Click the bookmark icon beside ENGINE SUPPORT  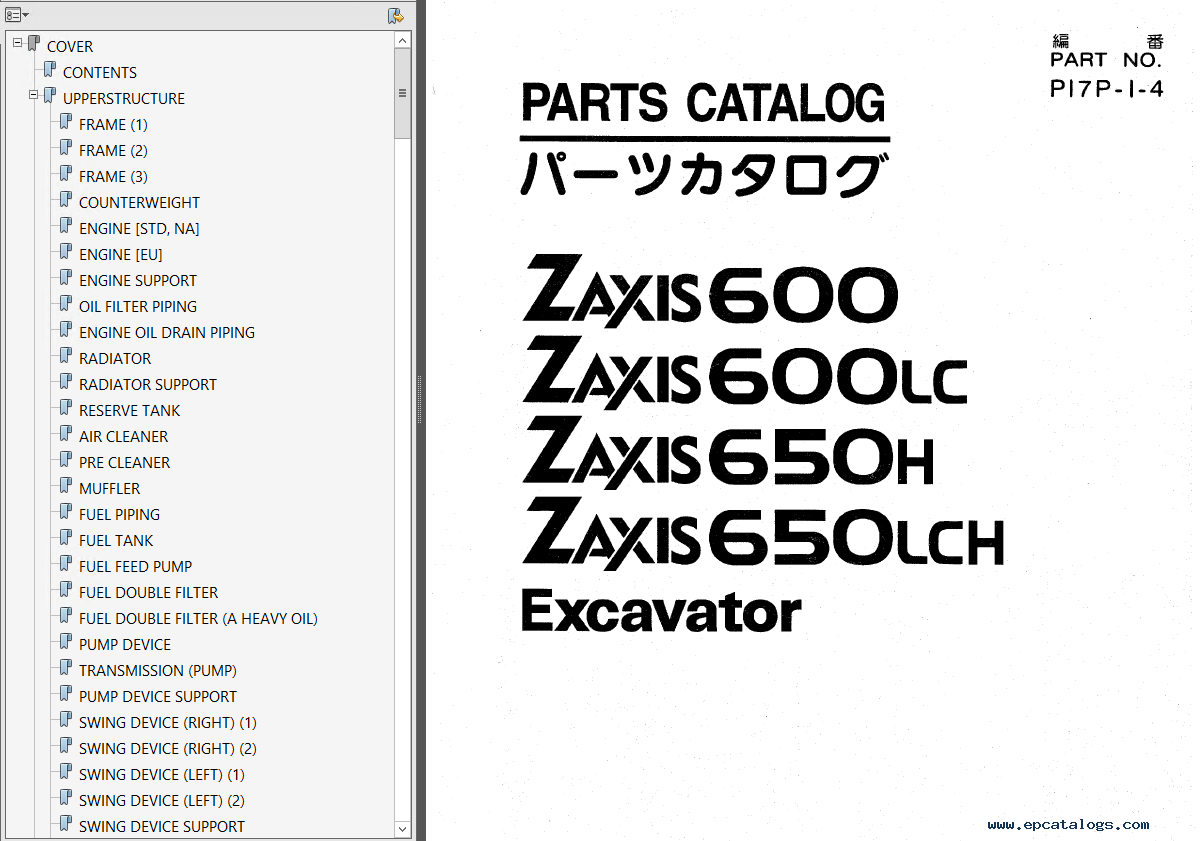click(66, 279)
